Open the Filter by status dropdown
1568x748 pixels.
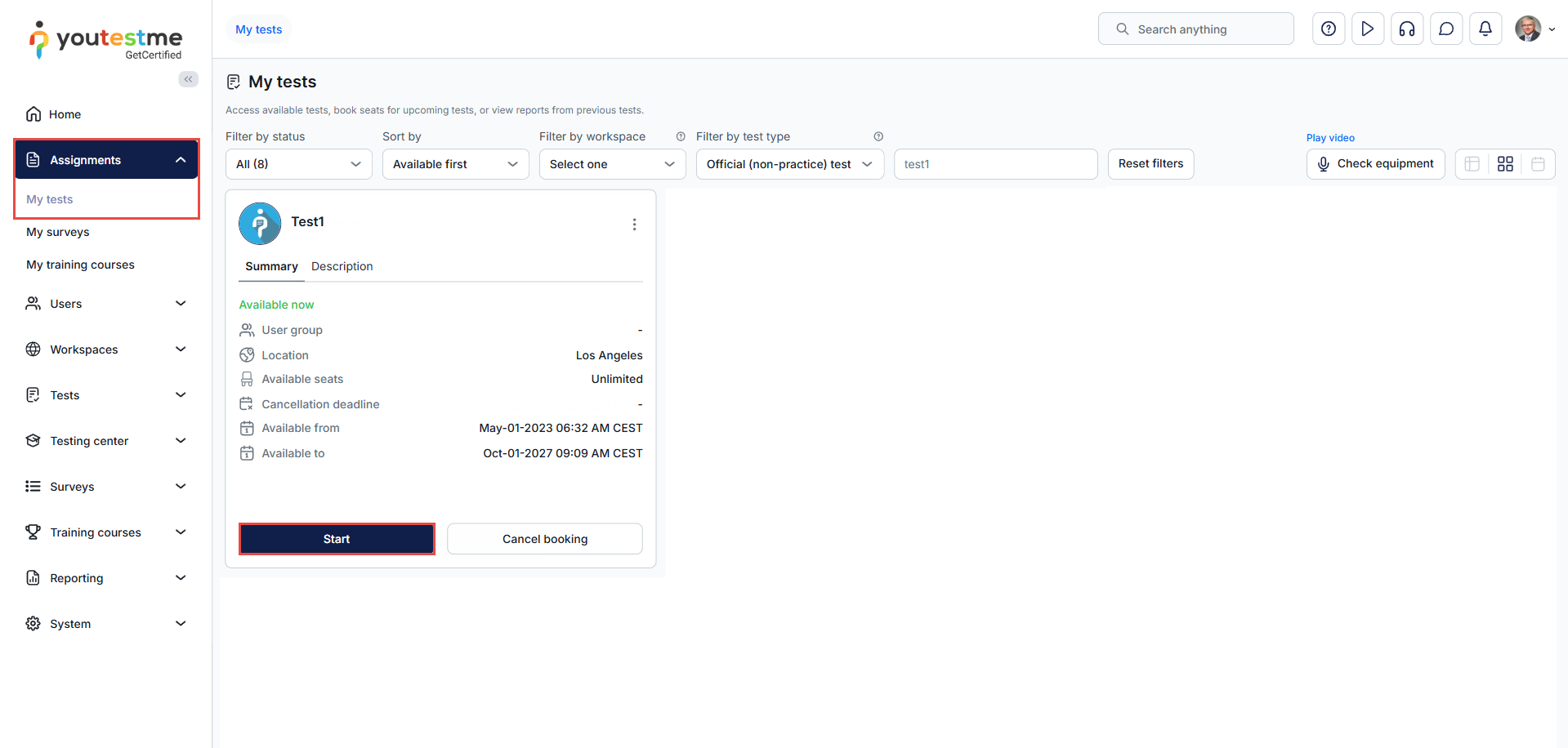[298, 164]
